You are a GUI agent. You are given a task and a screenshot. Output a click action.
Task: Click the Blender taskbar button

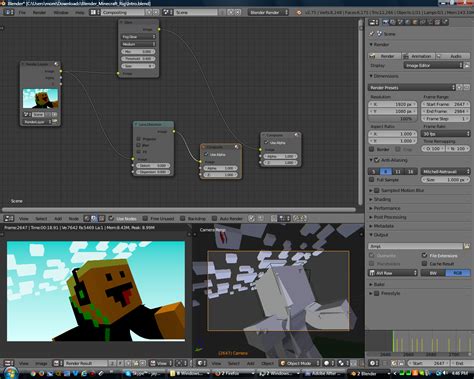(x=368, y=373)
